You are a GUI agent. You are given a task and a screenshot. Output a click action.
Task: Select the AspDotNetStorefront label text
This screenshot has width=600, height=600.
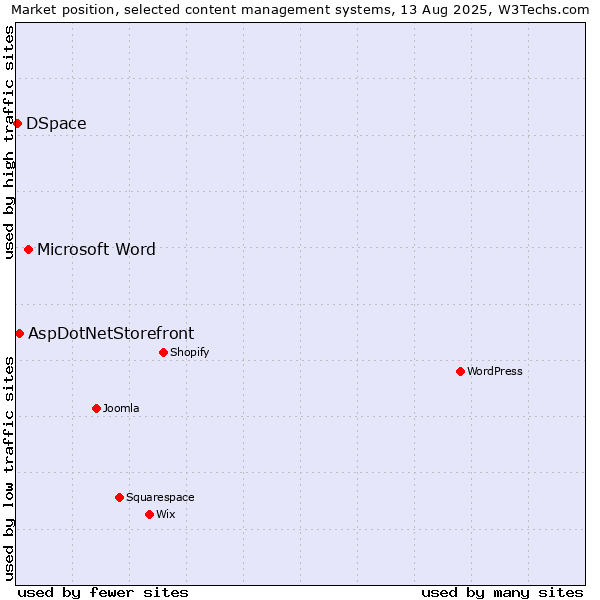pyautogui.click(x=111, y=334)
